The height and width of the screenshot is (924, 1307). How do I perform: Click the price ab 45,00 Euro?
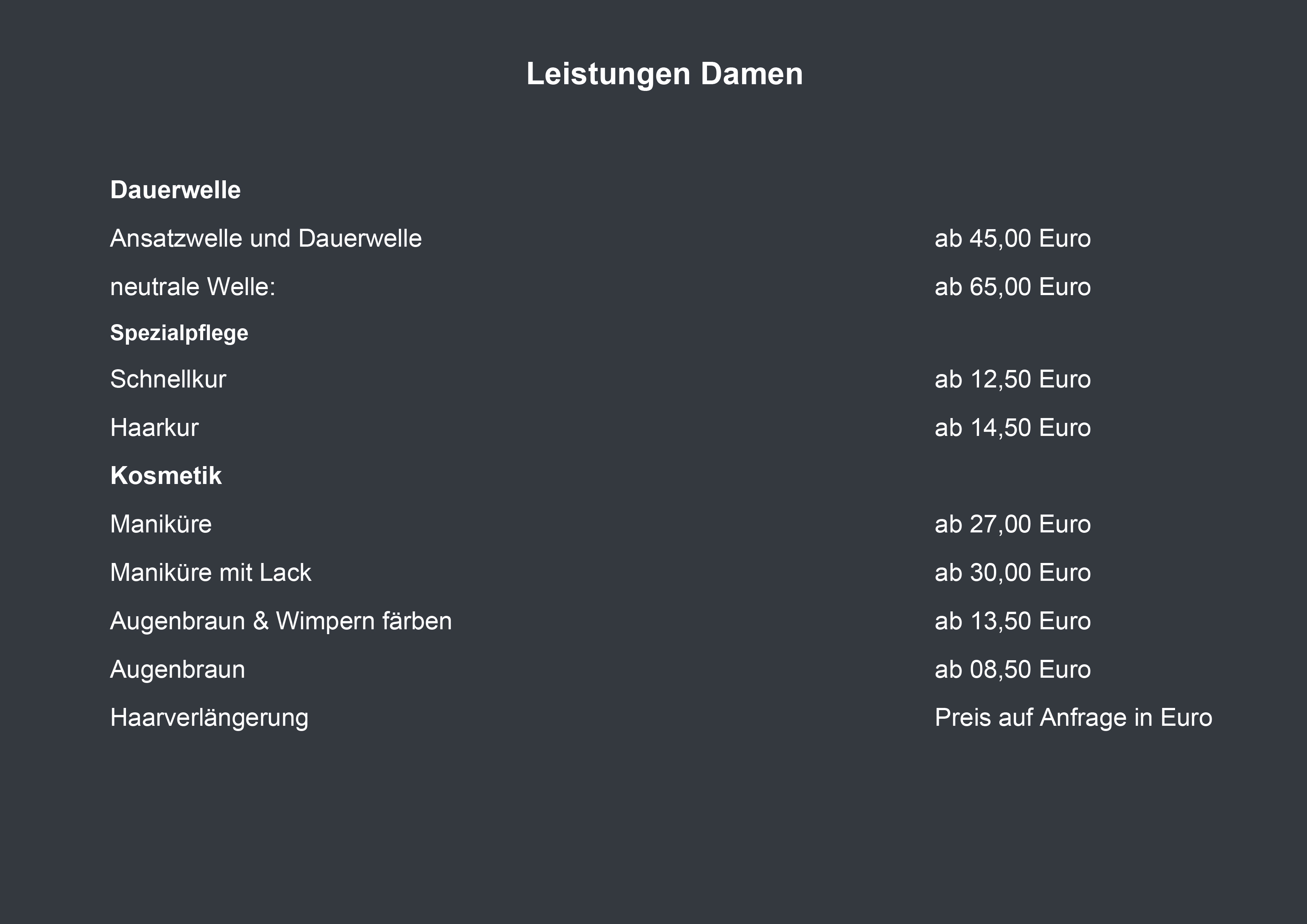pyautogui.click(x=1013, y=238)
